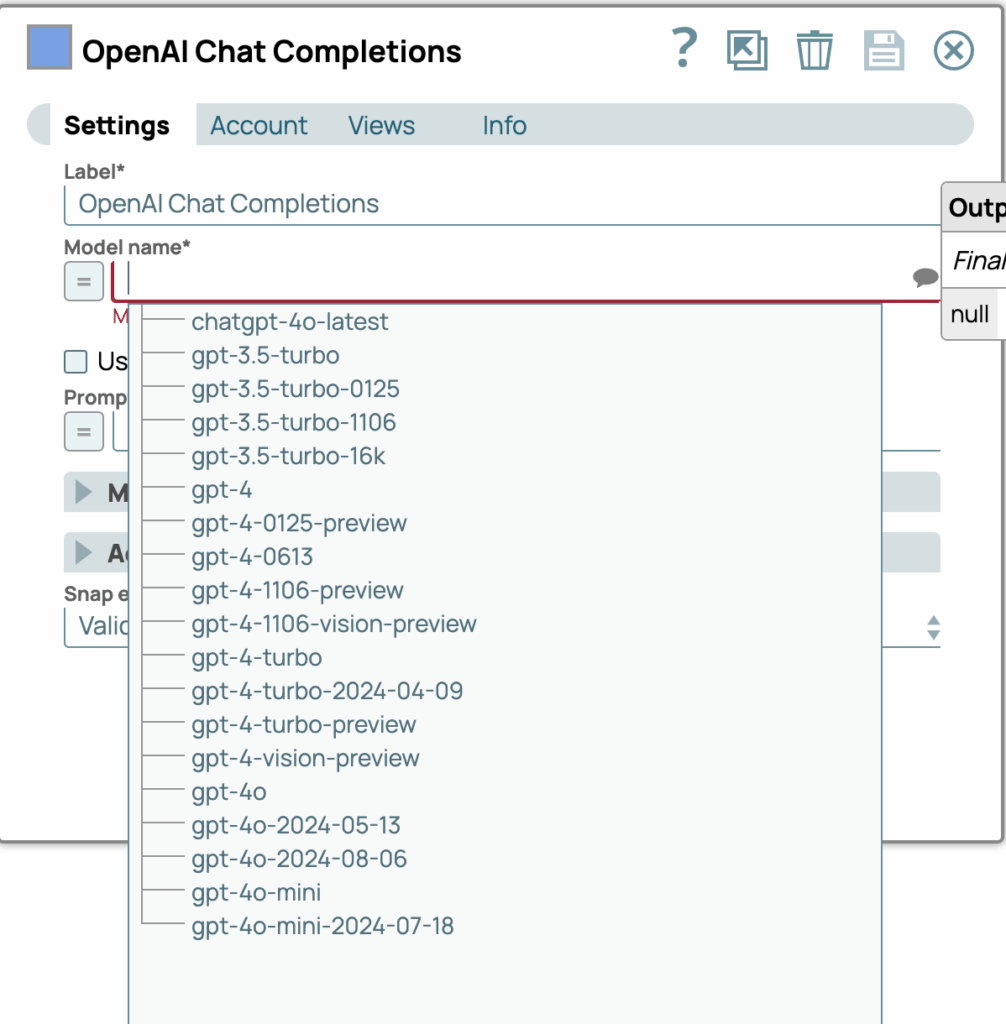Enable the checkbox below Model name
The image size is (1006, 1024).
click(76, 361)
